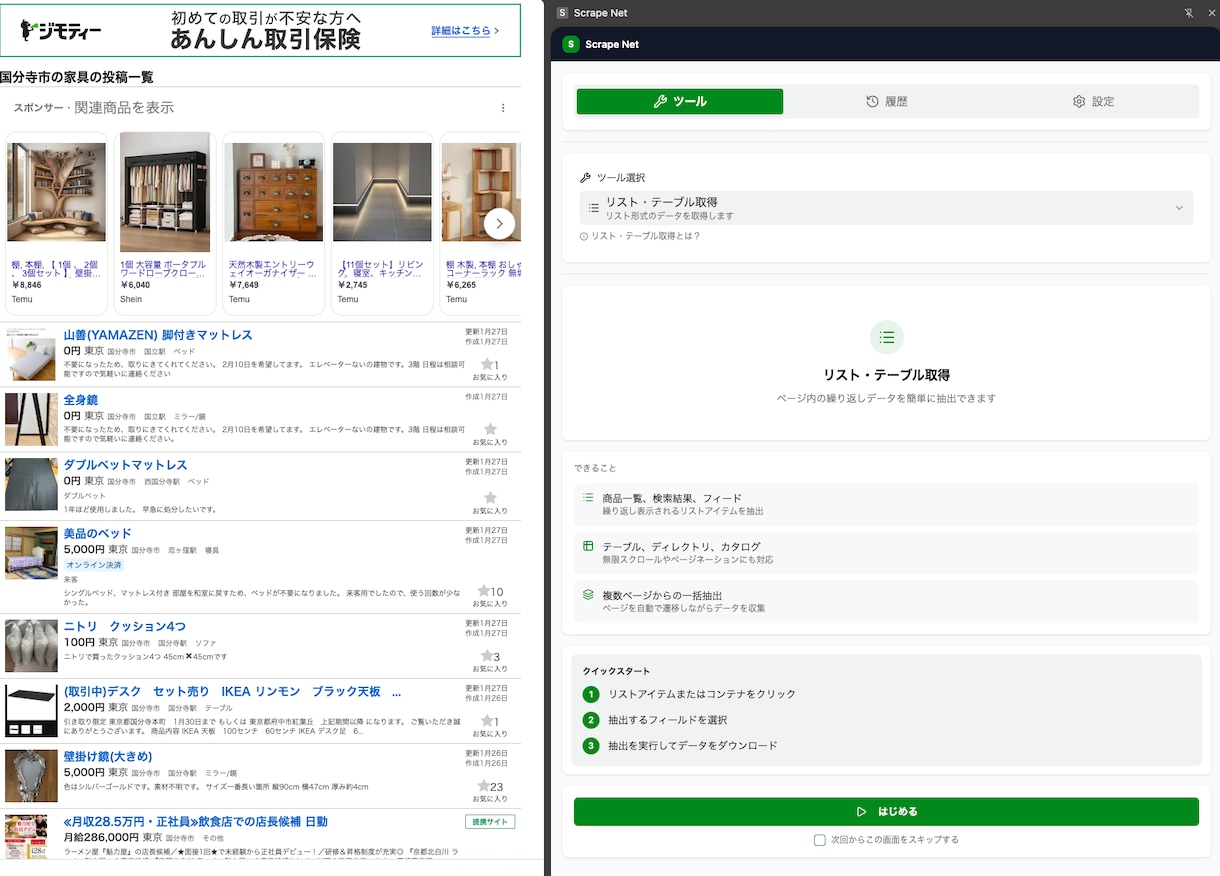The image size is (1220, 876).
Task: Favorite the 壁掛け鏡 listing star
Action: pos(484,786)
